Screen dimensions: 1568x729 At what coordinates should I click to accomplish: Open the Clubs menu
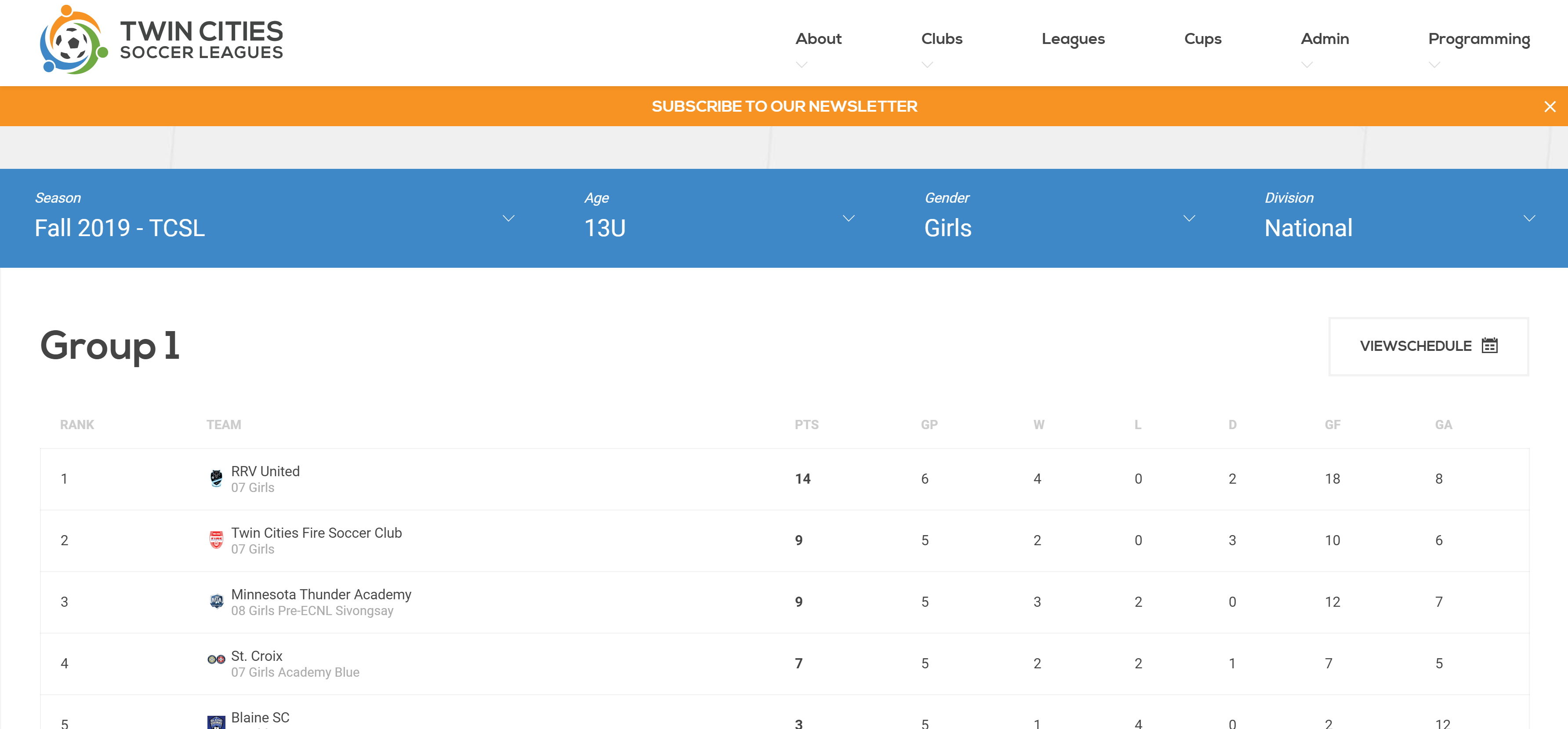(x=942, y=39)
